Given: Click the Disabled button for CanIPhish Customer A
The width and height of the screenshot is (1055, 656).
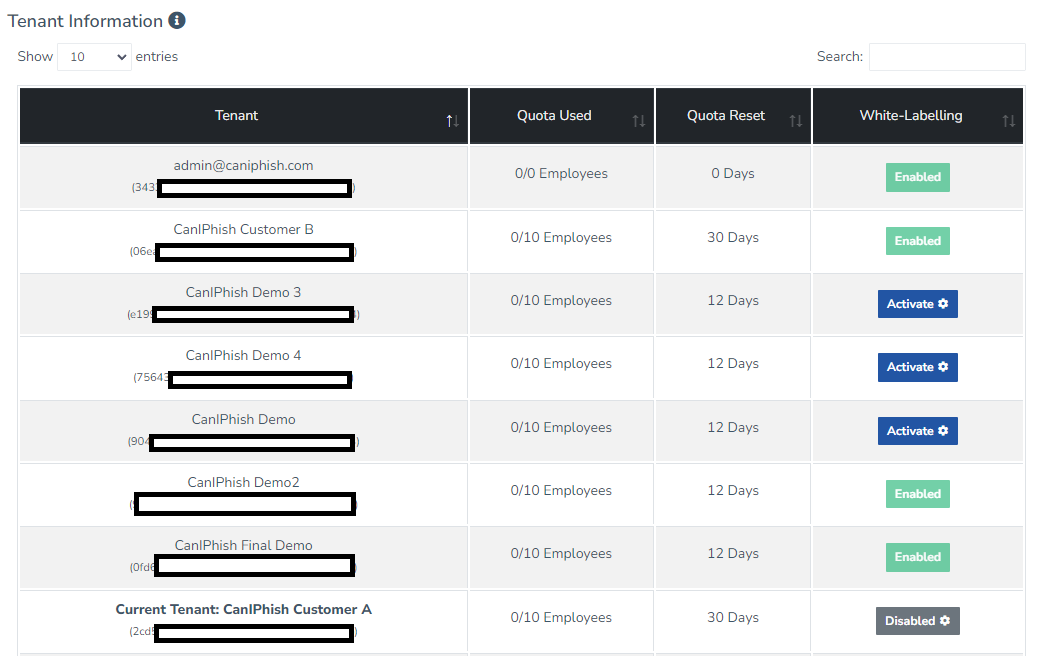Looking at the screenshot, I should (x=917, y=620).
